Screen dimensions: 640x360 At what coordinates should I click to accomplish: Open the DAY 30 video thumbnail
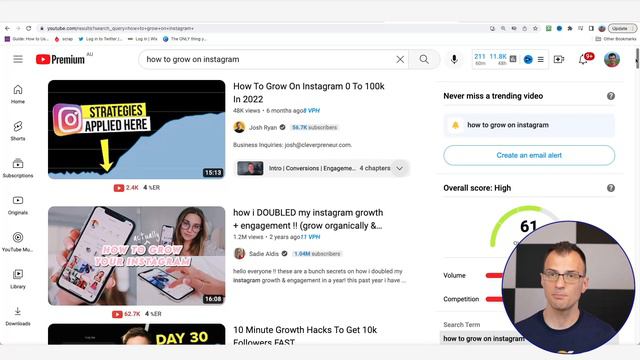pos(136,334)
